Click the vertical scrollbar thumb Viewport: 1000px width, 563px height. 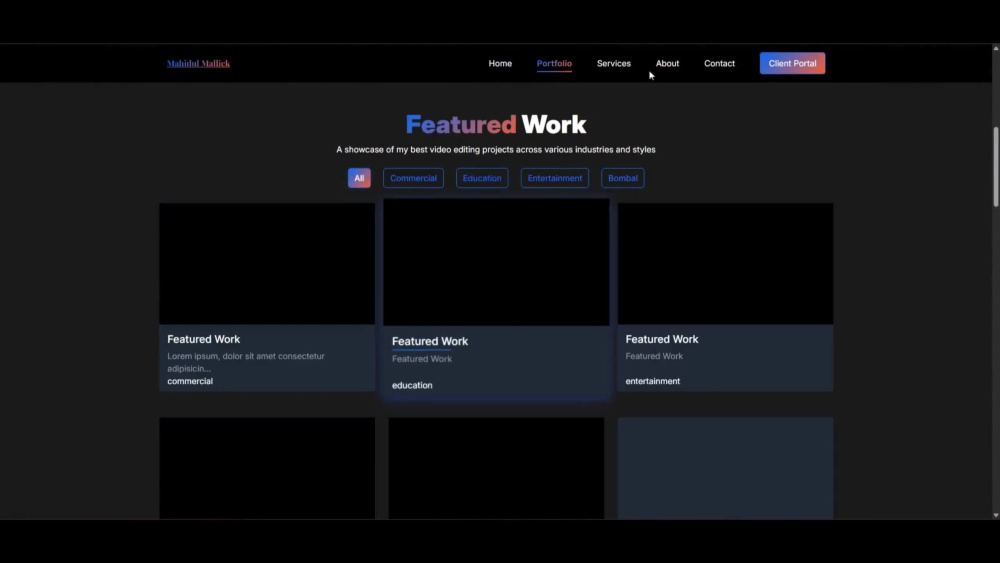click(996, 167)
